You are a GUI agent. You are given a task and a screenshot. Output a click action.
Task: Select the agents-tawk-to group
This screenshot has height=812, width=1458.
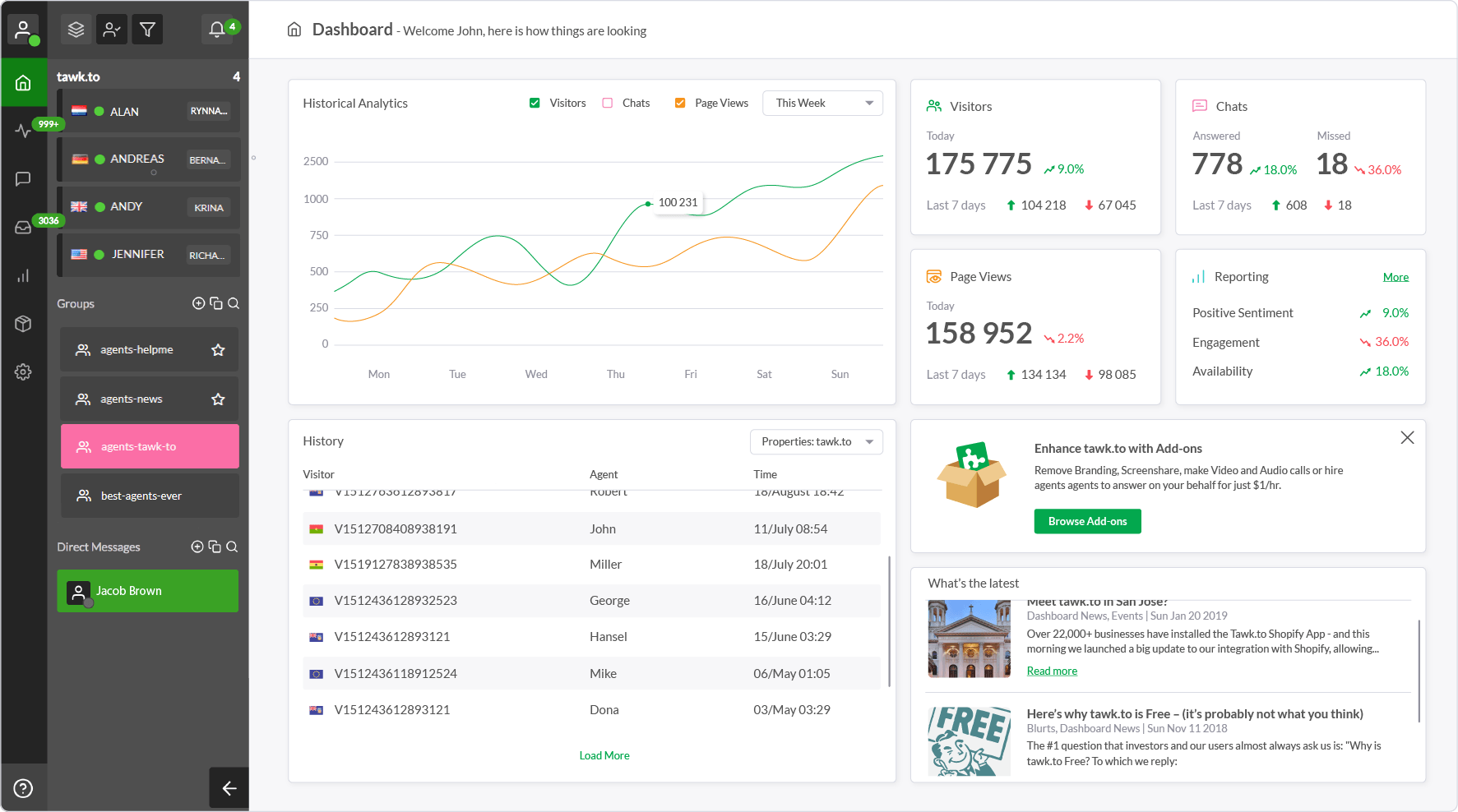[x=150, y=446]
